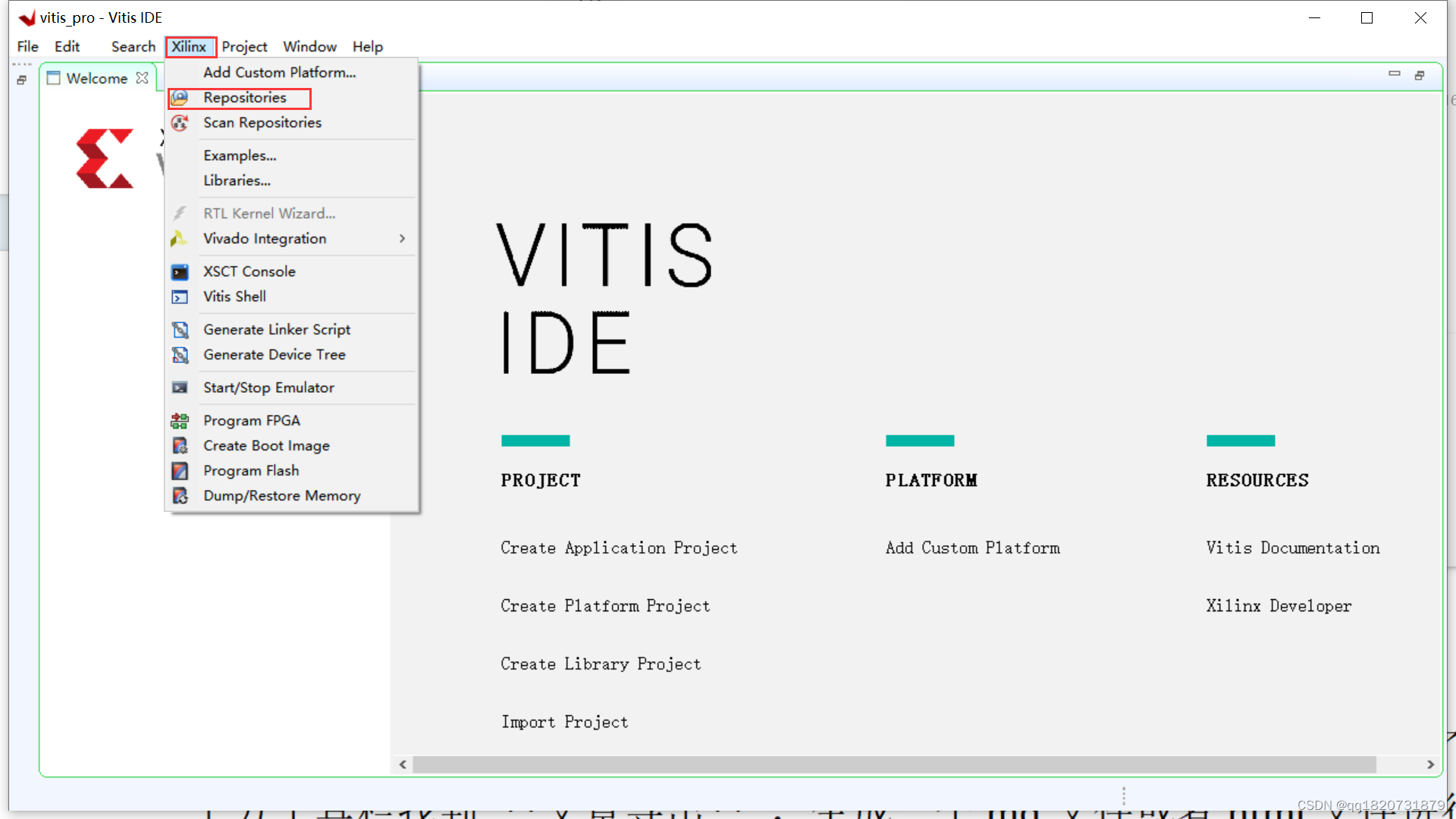Select Dump/Restore Memory entry
Viewport: 1456px width, 819px height.
pos(282,496)
